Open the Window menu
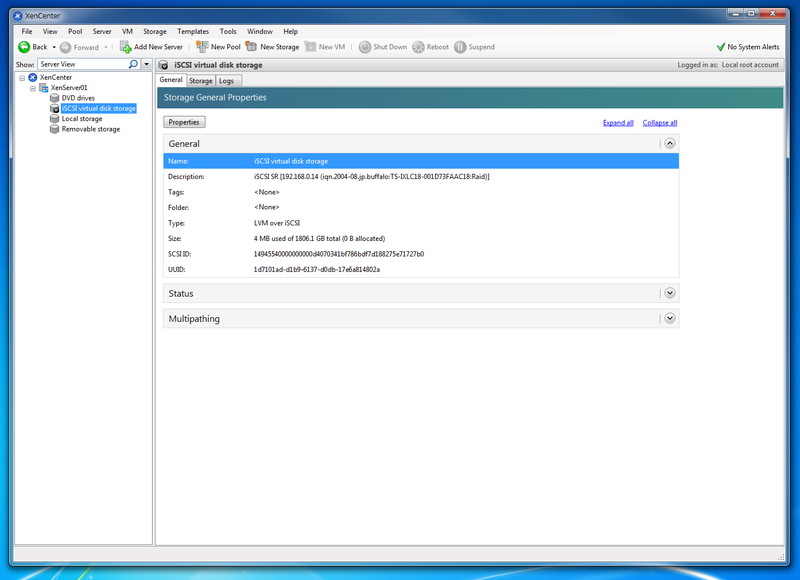The width and height of the screenshot is (800, 580). 260,32
